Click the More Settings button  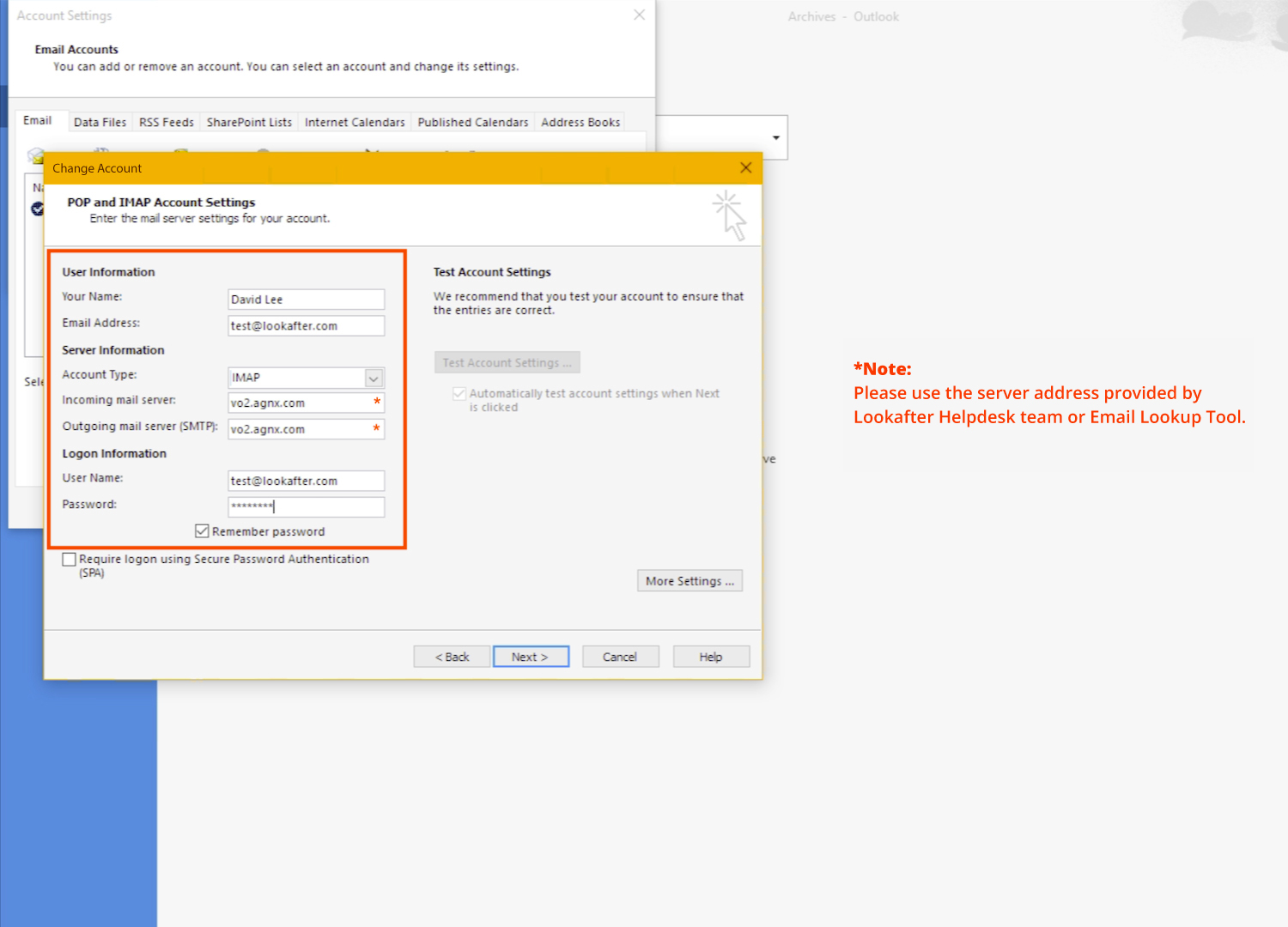tap(690, 581)
